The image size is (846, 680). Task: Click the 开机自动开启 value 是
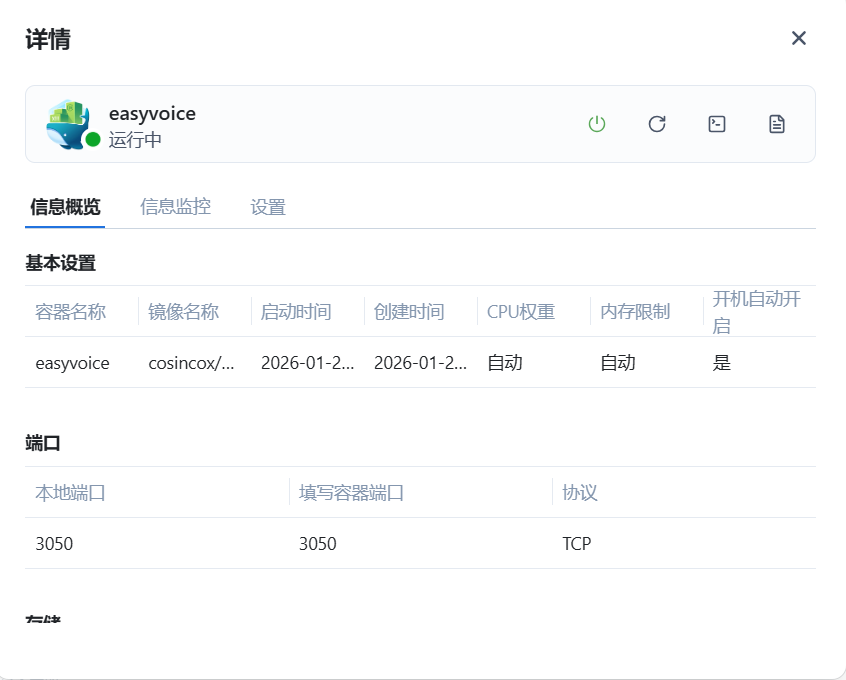(722, 363)
